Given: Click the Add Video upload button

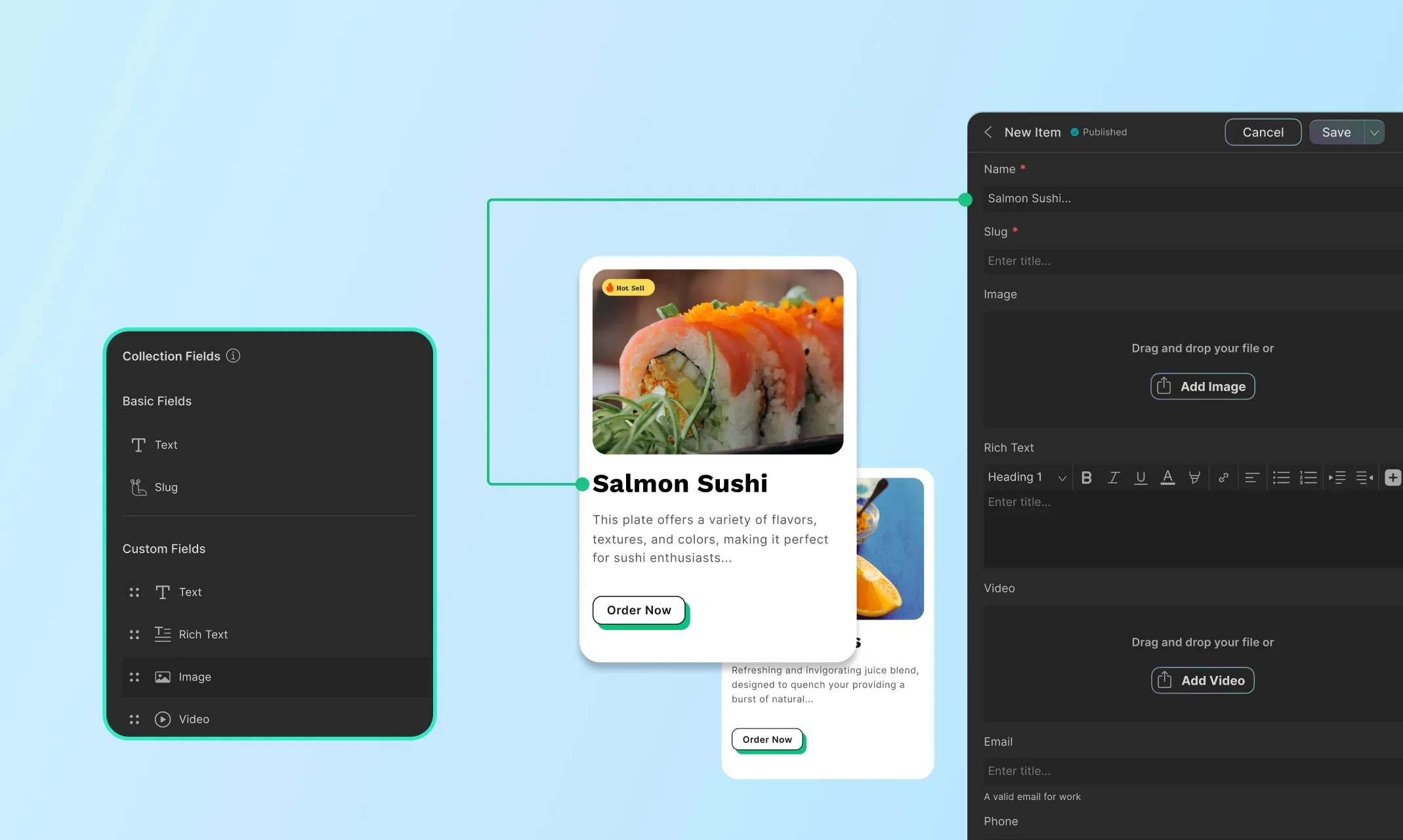Looking at the screenshot, I should point(1202,680).
